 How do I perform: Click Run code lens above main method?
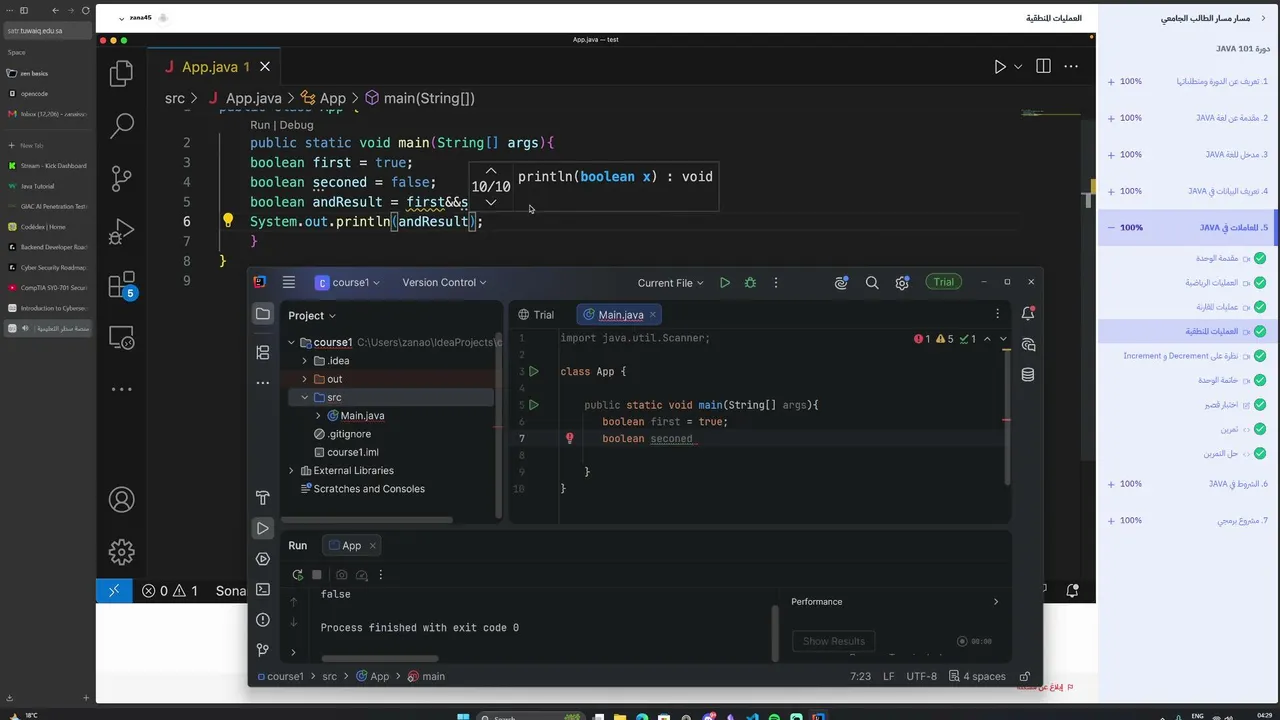click(x=260, y=125)
